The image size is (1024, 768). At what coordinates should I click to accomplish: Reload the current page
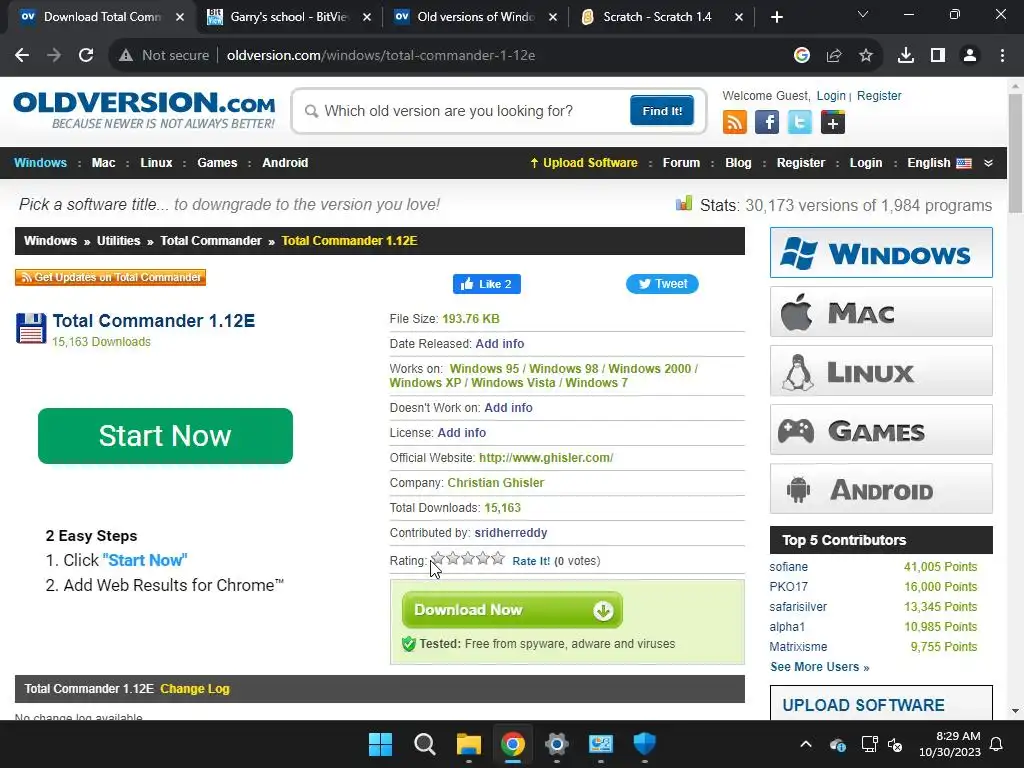[86, 56]
